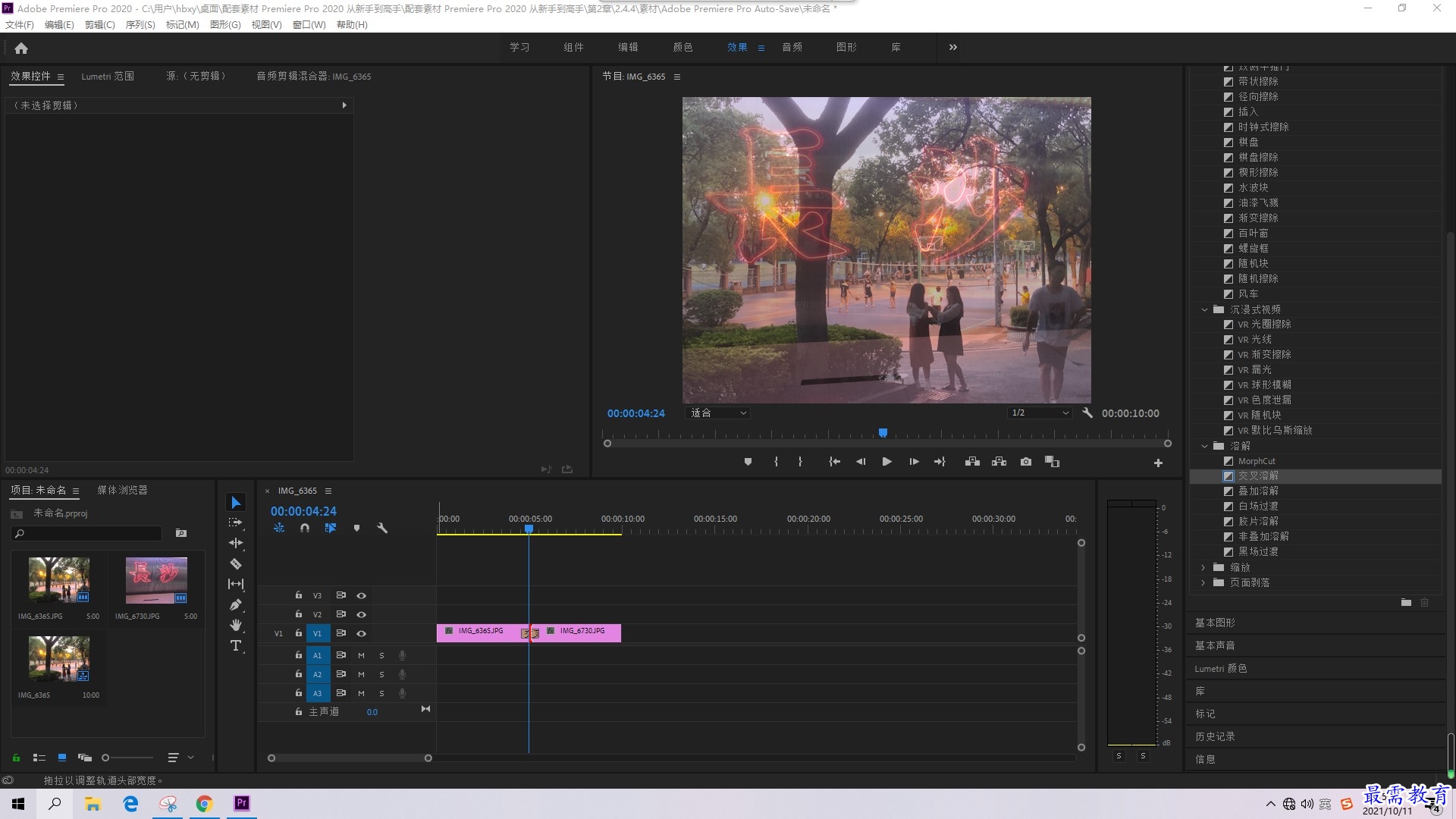Collapse the 沉浸式视频 folder
The image size is (1456, 819).
point(1204,309)
